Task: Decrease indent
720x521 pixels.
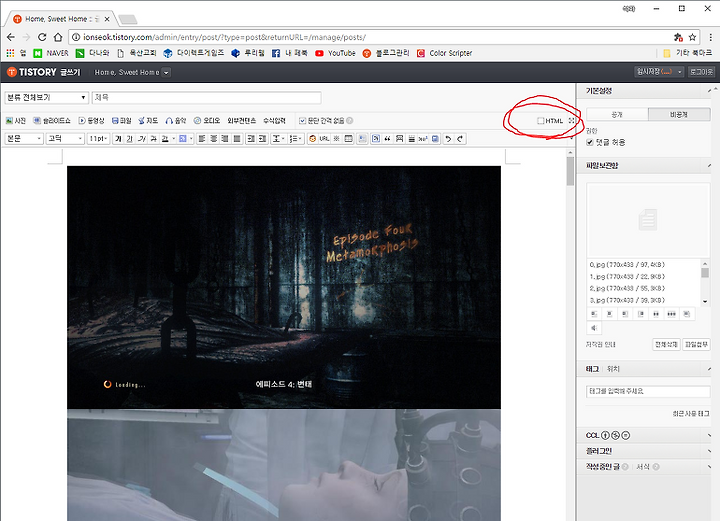Action: point(263,139)
